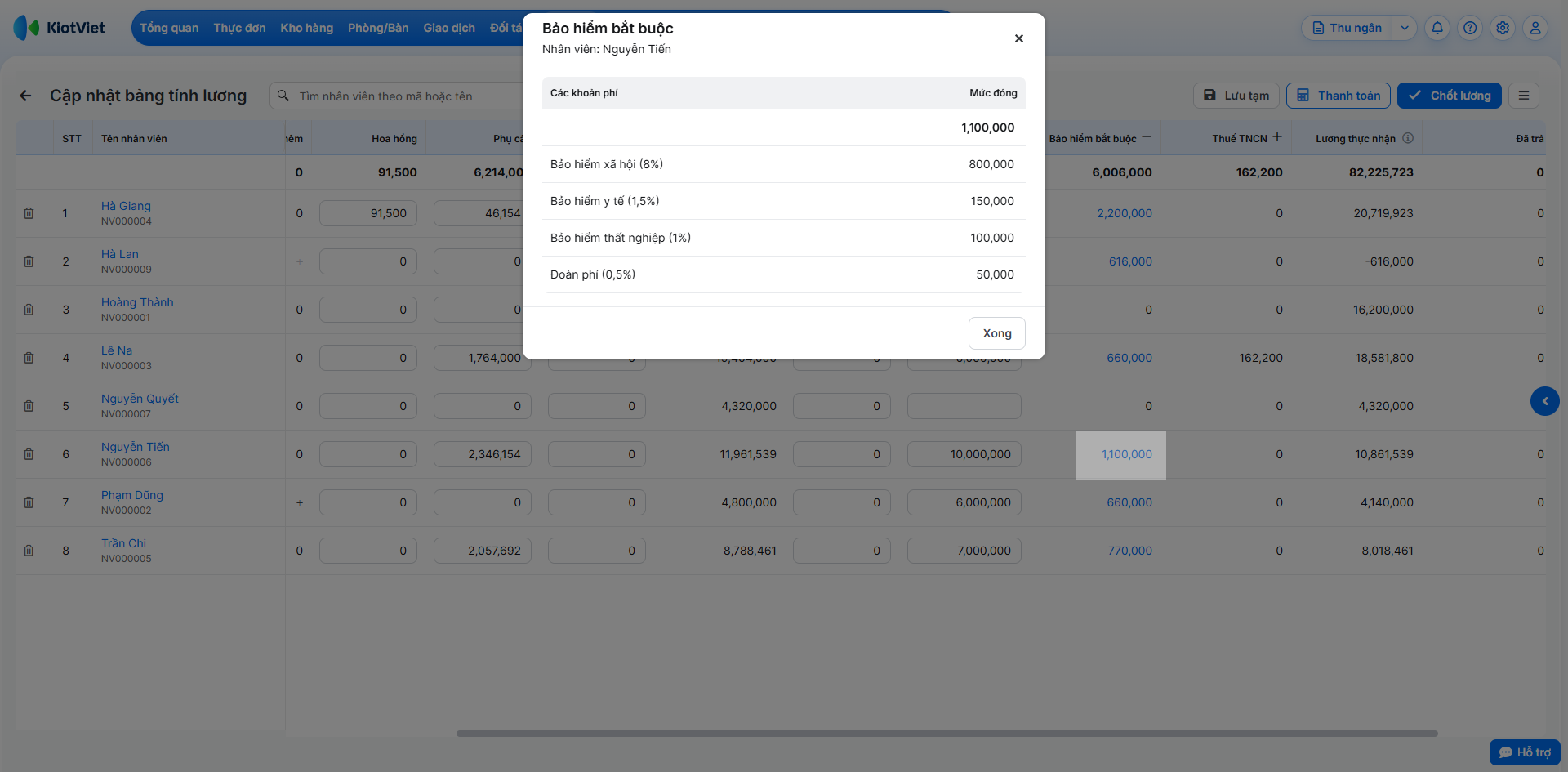Select the Bảo hiểm y tế (1,5%) row
This screenshot has height=772, width=1568.
784,201
